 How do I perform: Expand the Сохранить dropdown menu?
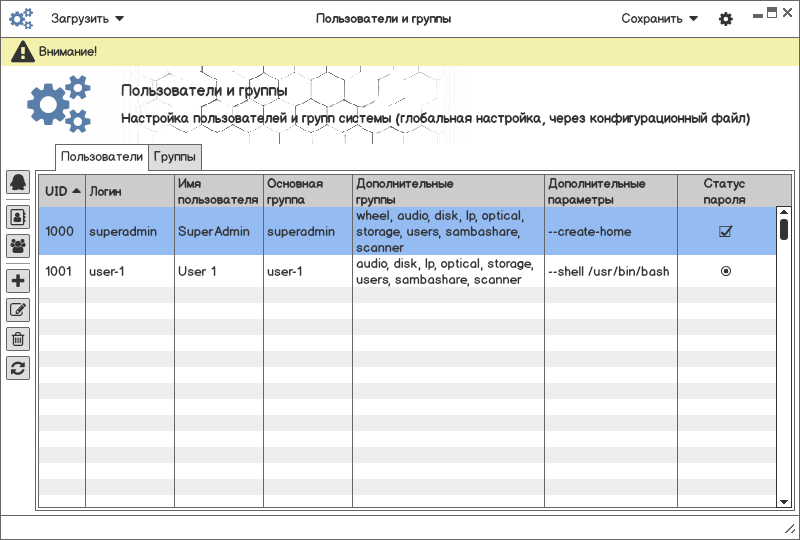(659, 19)
